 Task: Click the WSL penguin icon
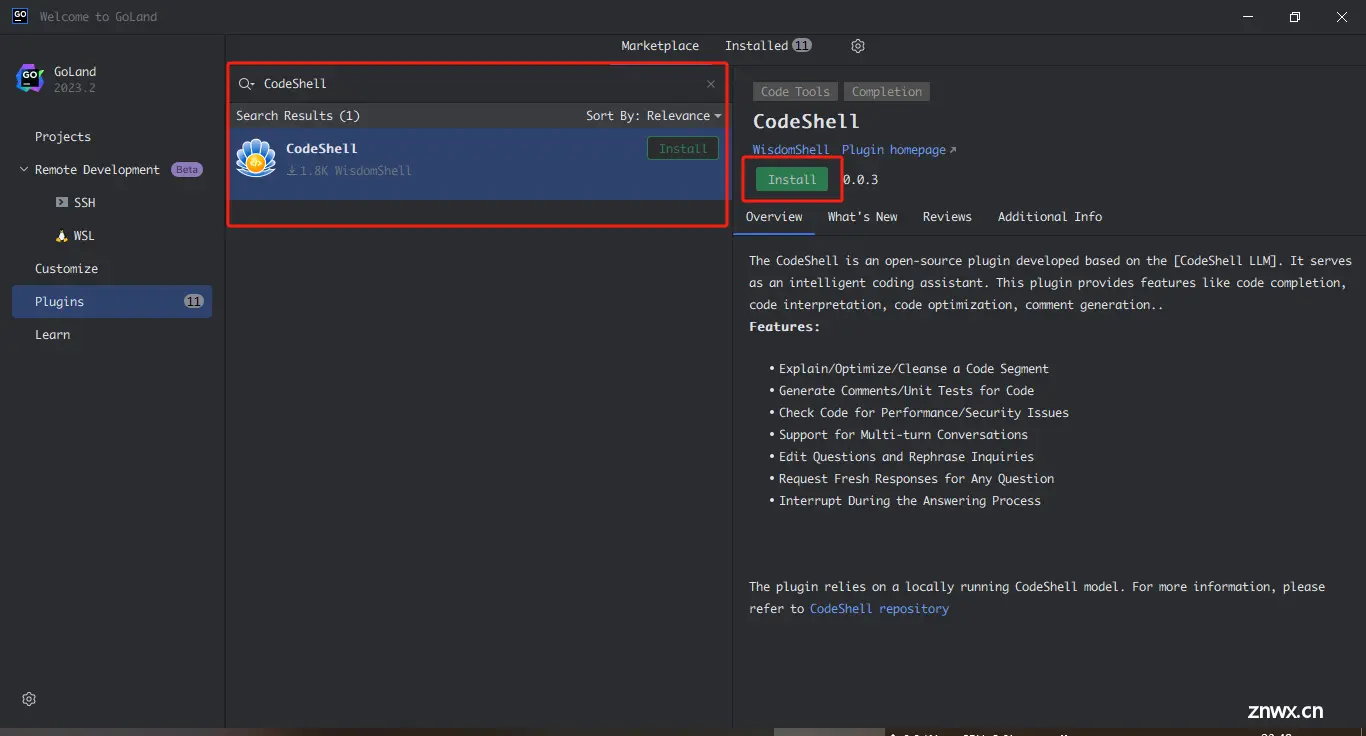[x=62, y=236]
